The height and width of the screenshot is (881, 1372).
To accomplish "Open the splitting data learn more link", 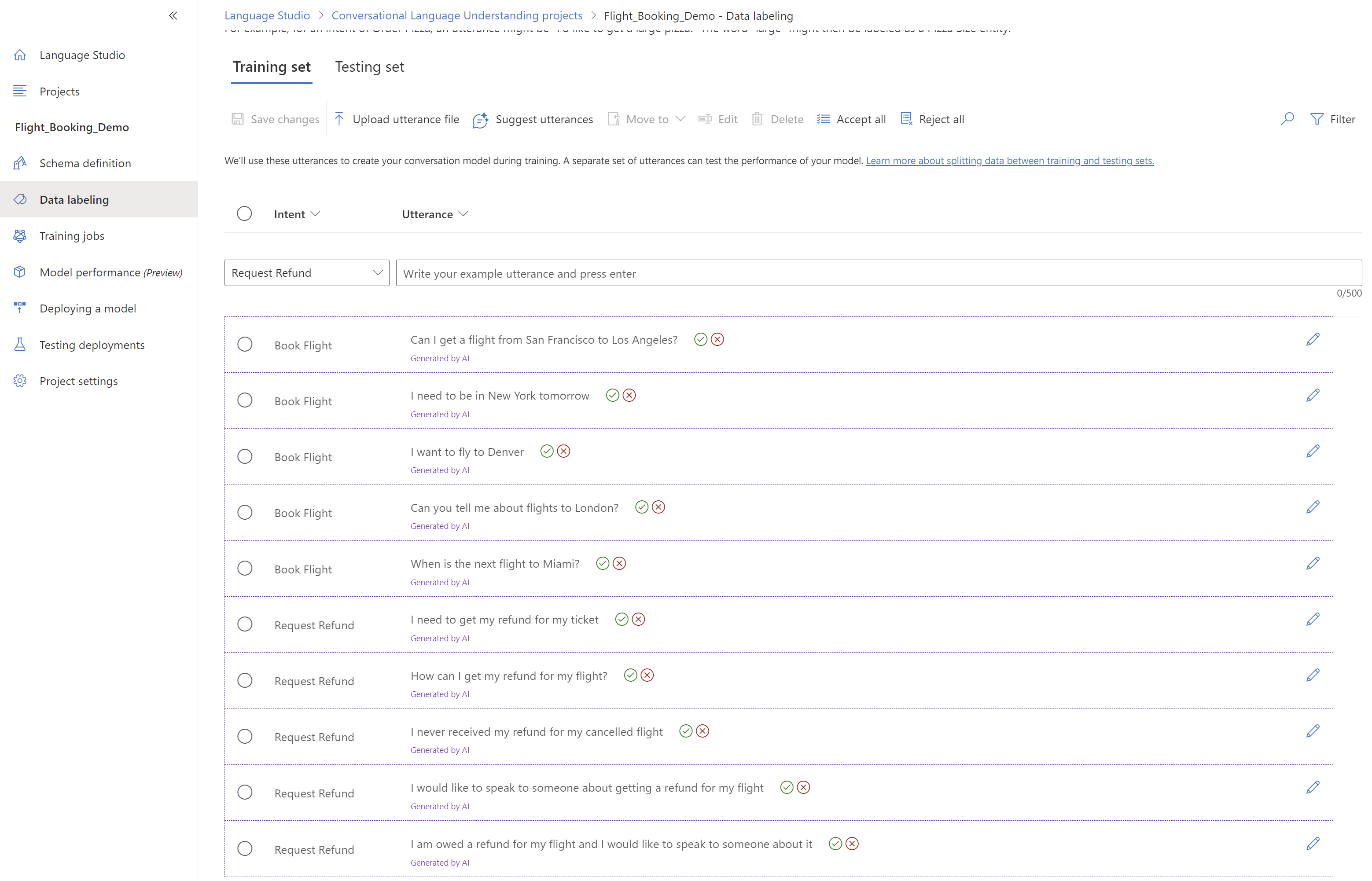I will coord(1009,161).
